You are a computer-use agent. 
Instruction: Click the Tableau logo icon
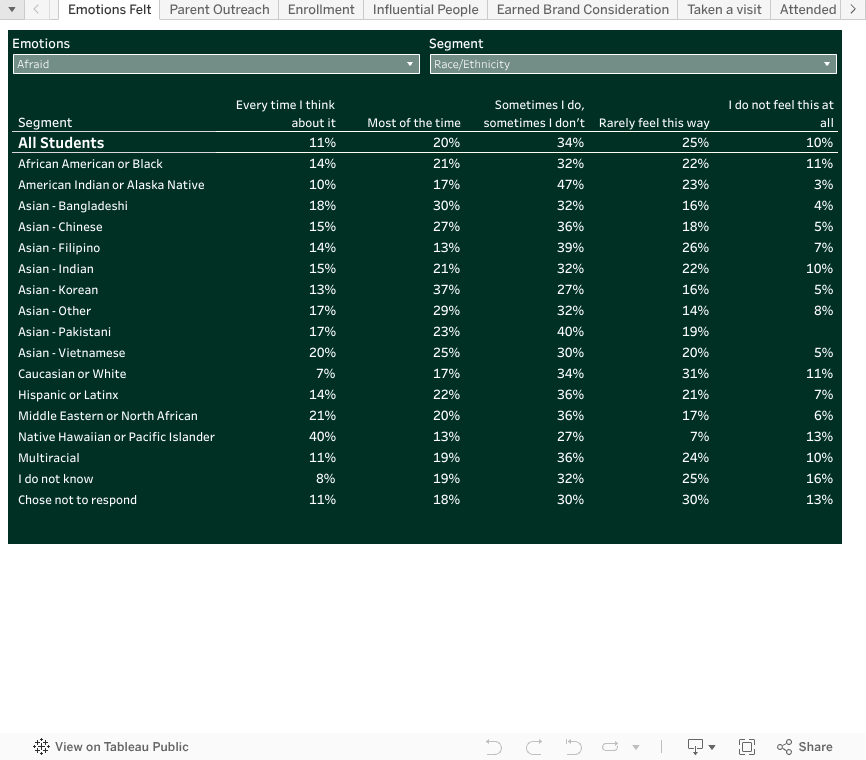(x=41, y=747)
